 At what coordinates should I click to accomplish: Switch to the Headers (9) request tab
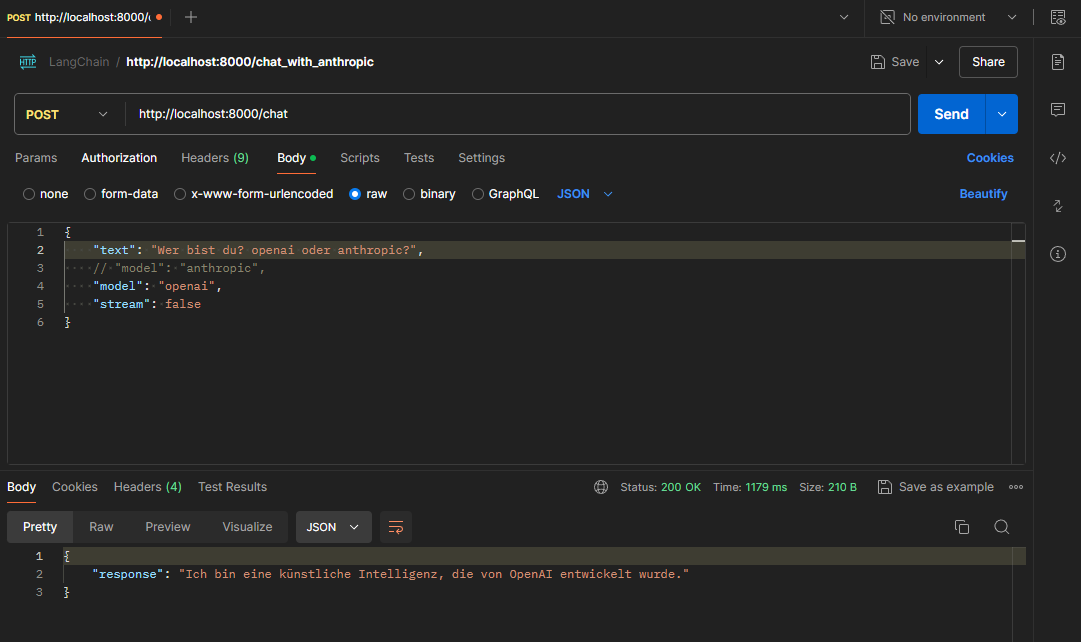214,158
